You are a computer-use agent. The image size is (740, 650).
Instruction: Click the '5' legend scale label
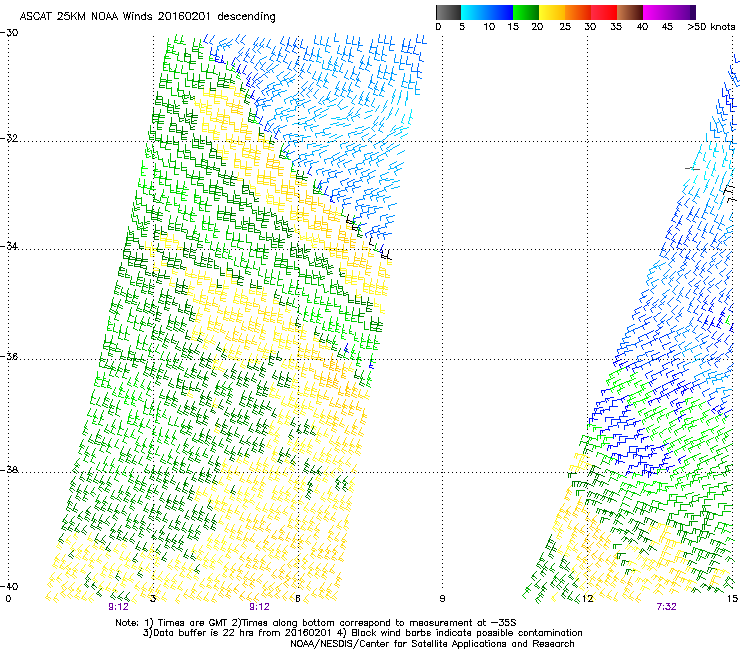(x=462, y=27)
